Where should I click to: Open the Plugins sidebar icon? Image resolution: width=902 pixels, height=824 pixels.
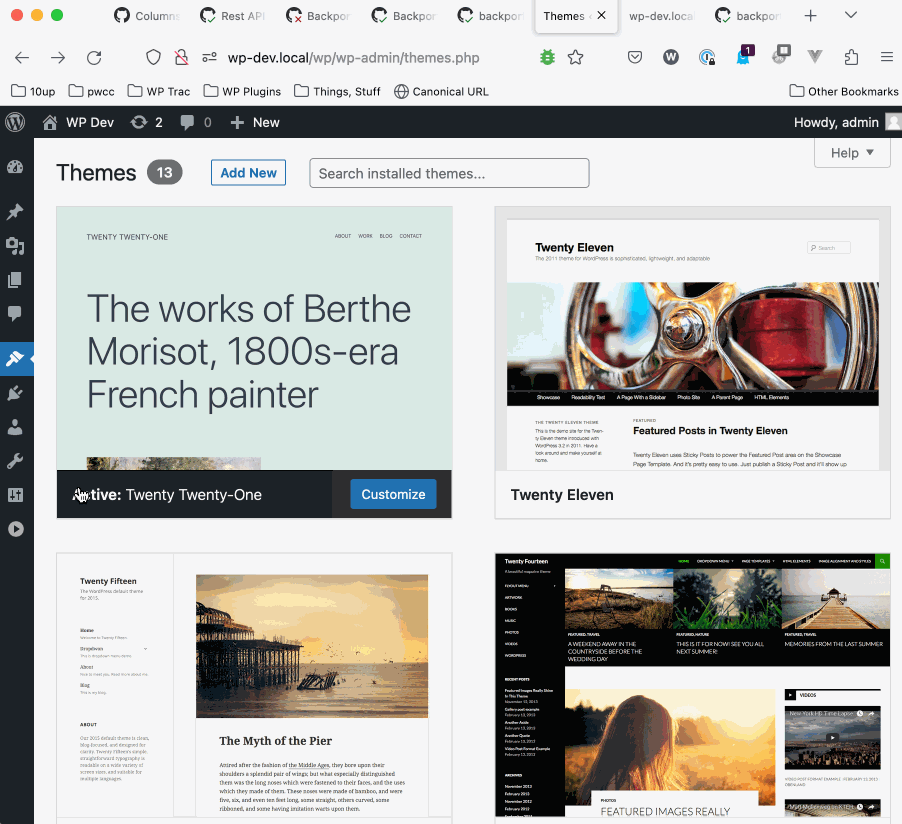click(x=16, y=393)
